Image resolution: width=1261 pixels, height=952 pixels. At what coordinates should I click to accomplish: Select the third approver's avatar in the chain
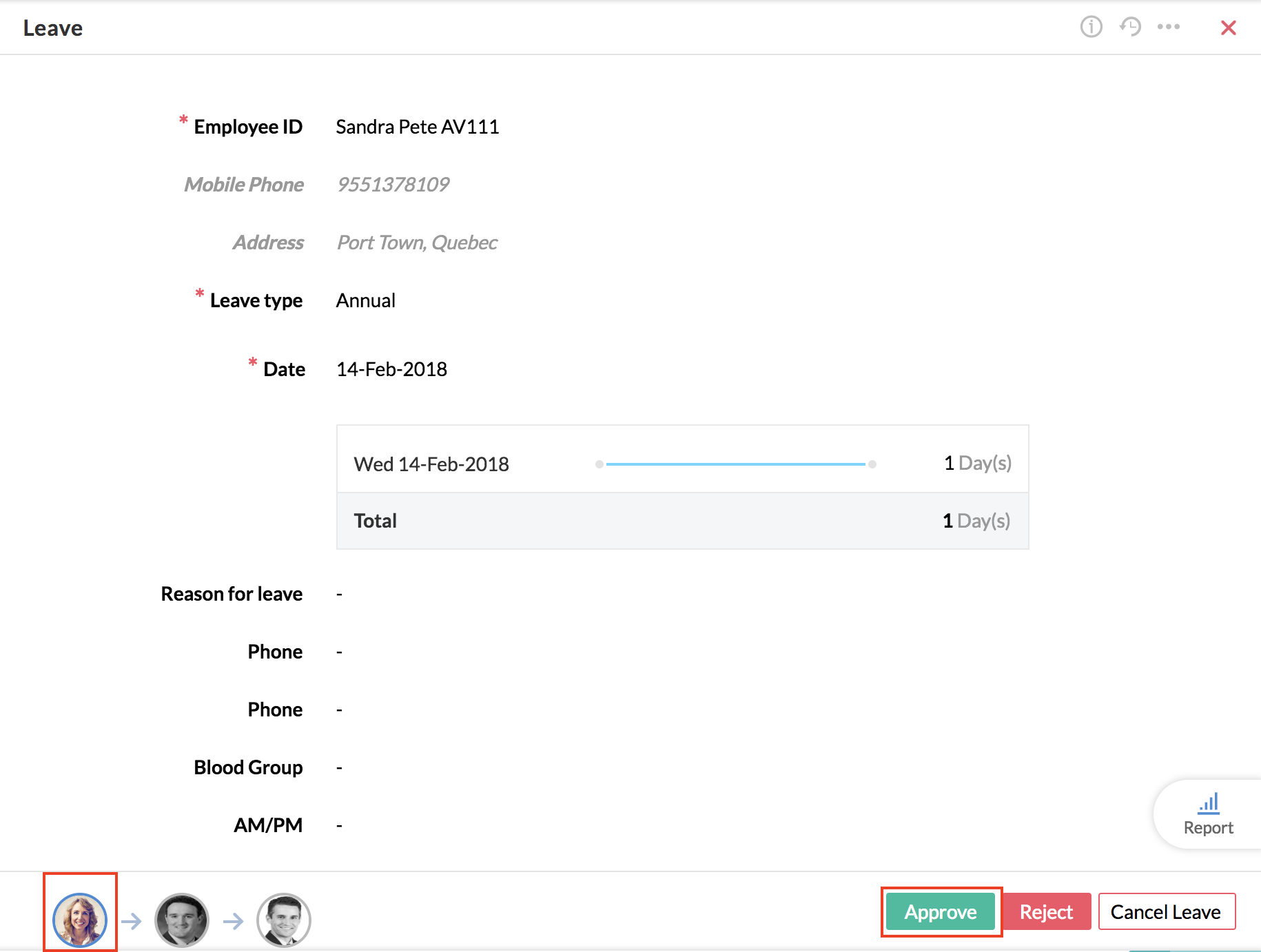284,920
